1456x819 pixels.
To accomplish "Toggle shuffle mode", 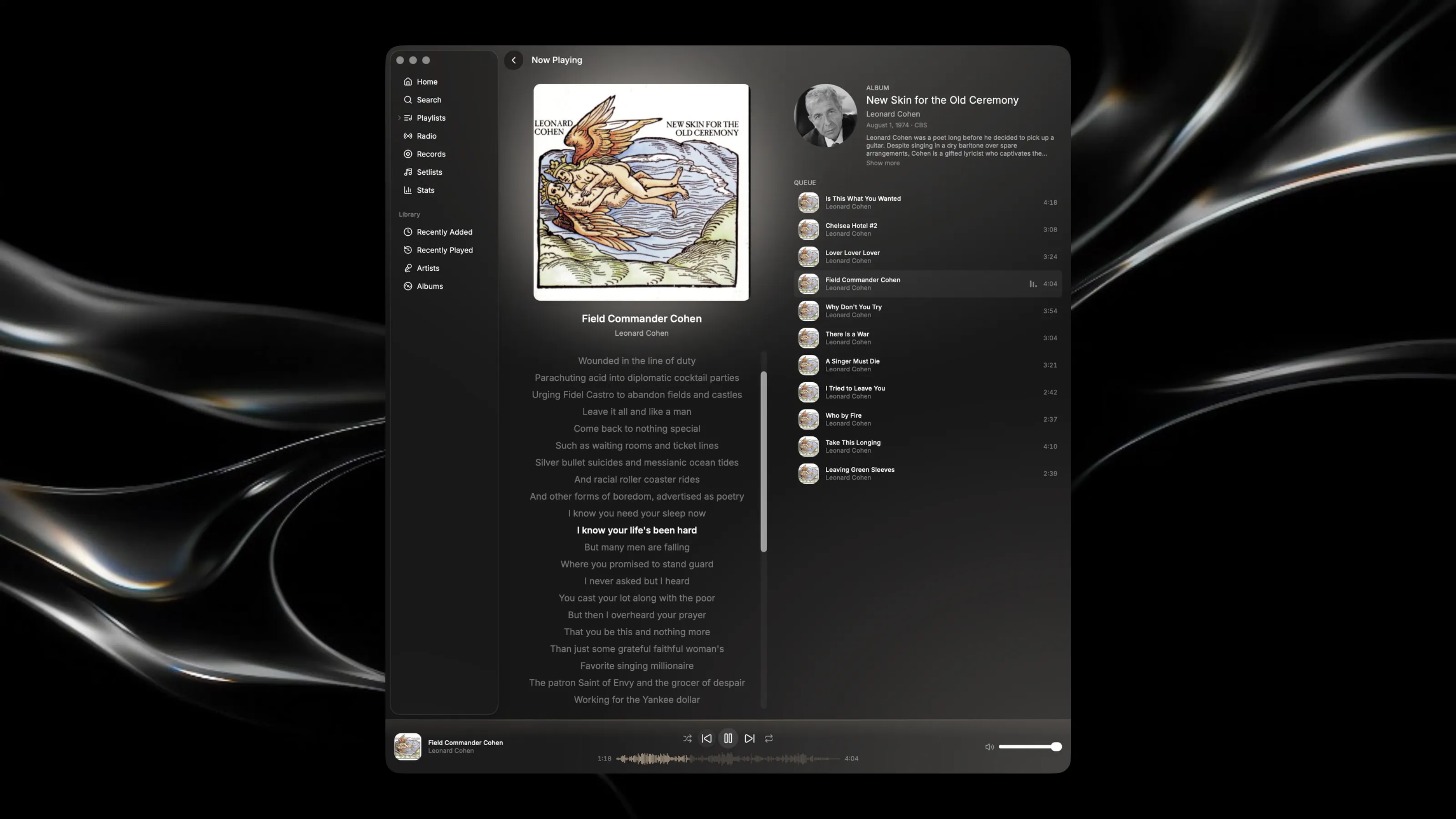I will [687, 738].
